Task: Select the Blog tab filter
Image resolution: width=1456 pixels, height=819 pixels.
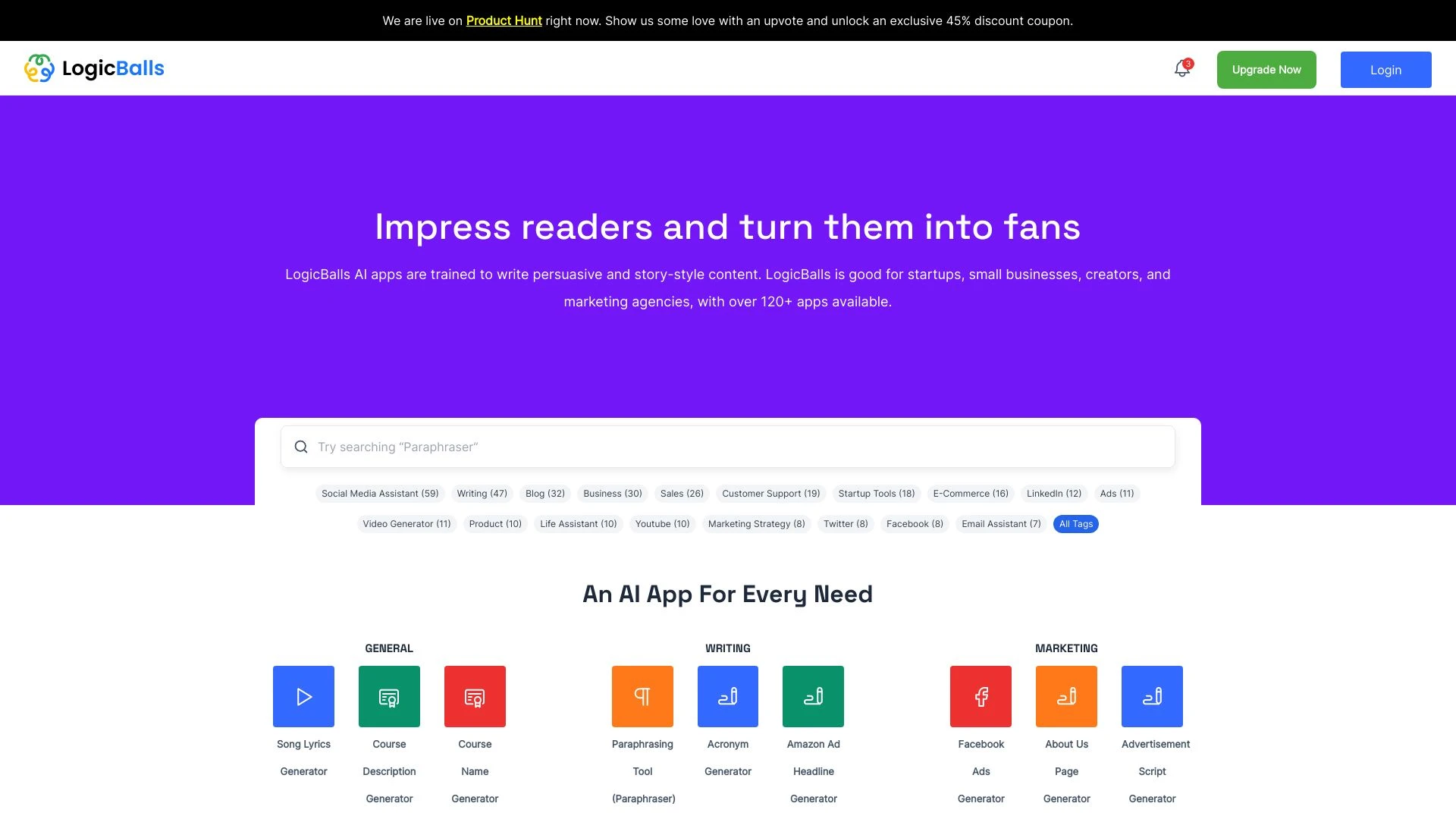Action: click(x=545, y=493)
